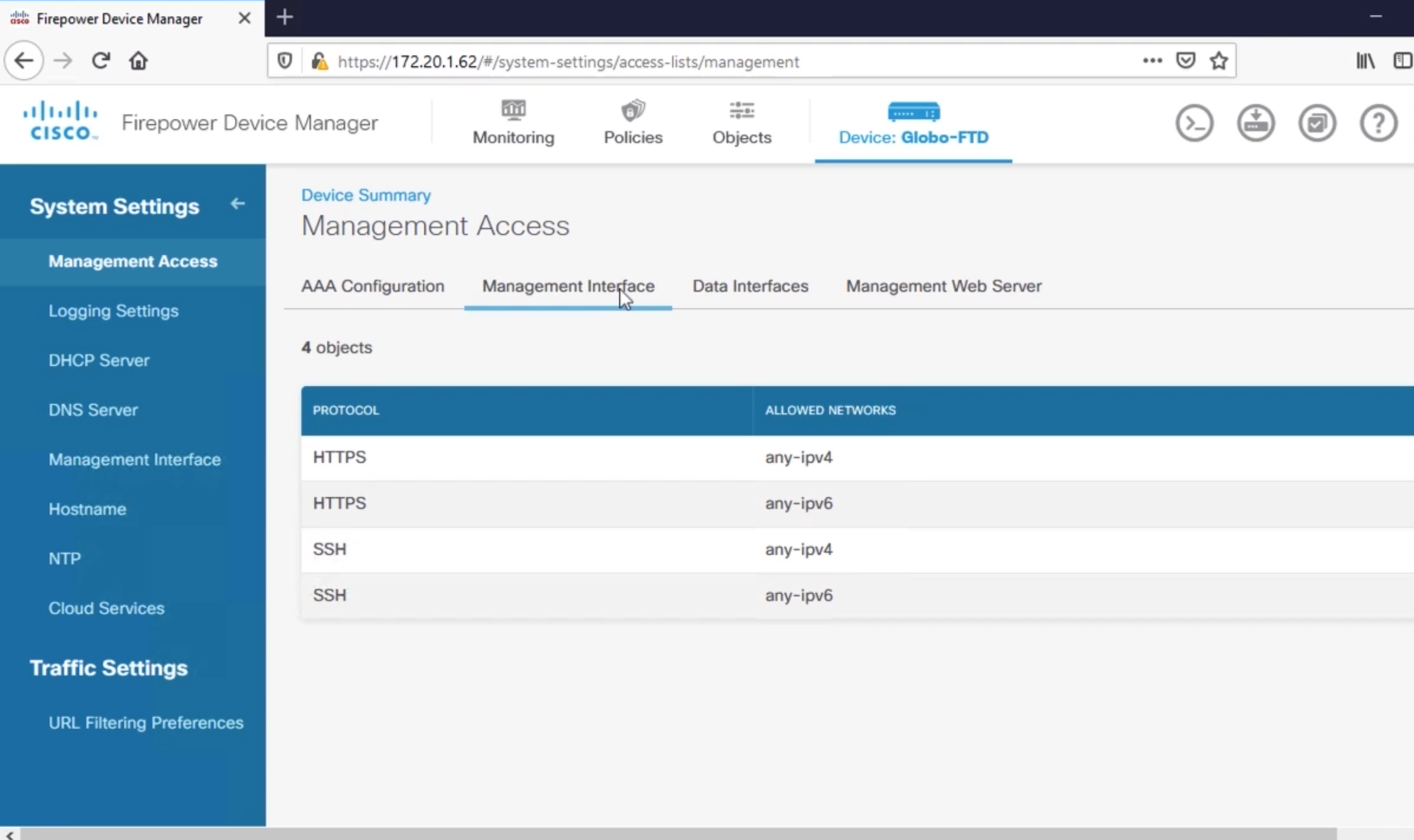Screen dimensions: 1414x840
Task: Open page actions three-dot menu
Action: 1152,60
